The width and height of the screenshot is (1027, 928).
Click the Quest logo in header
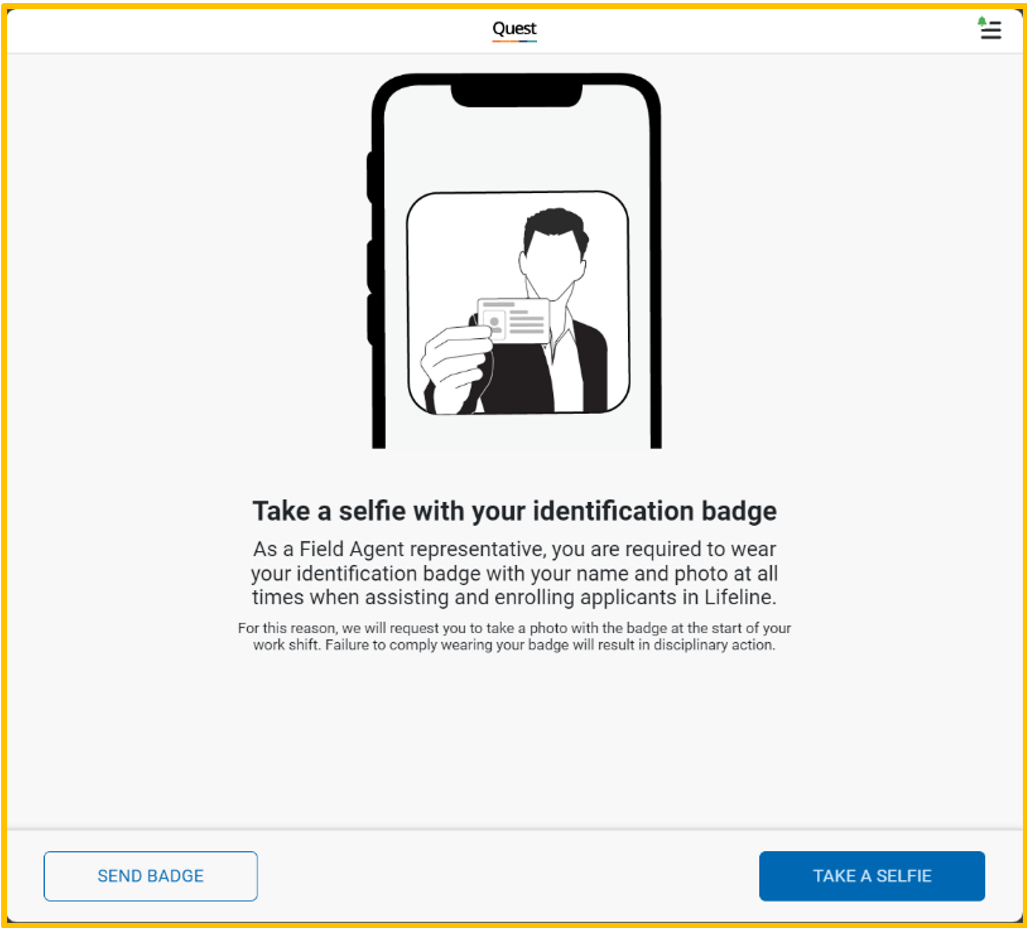[x=514, y=29]
